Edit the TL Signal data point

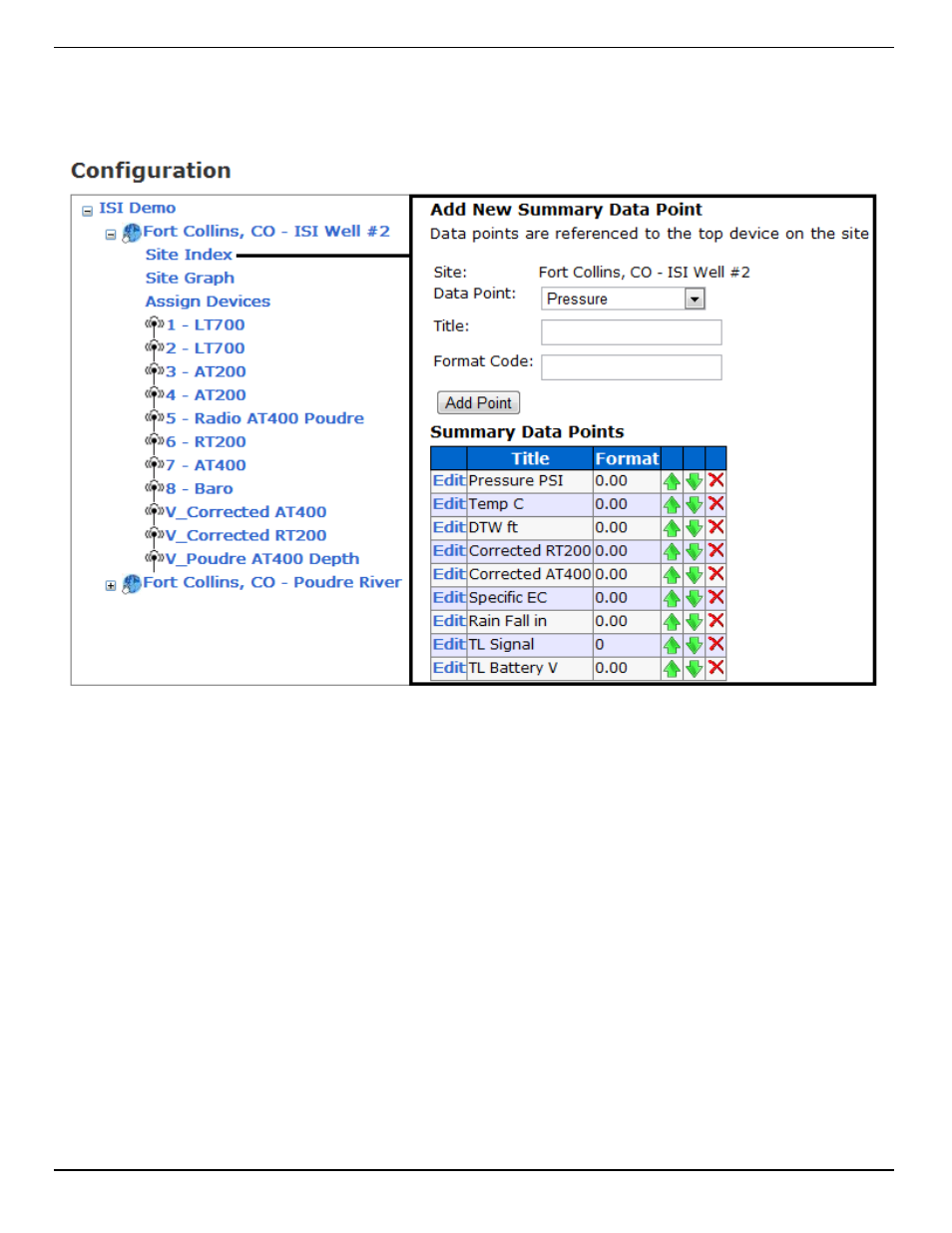click(x=449, y=645)
